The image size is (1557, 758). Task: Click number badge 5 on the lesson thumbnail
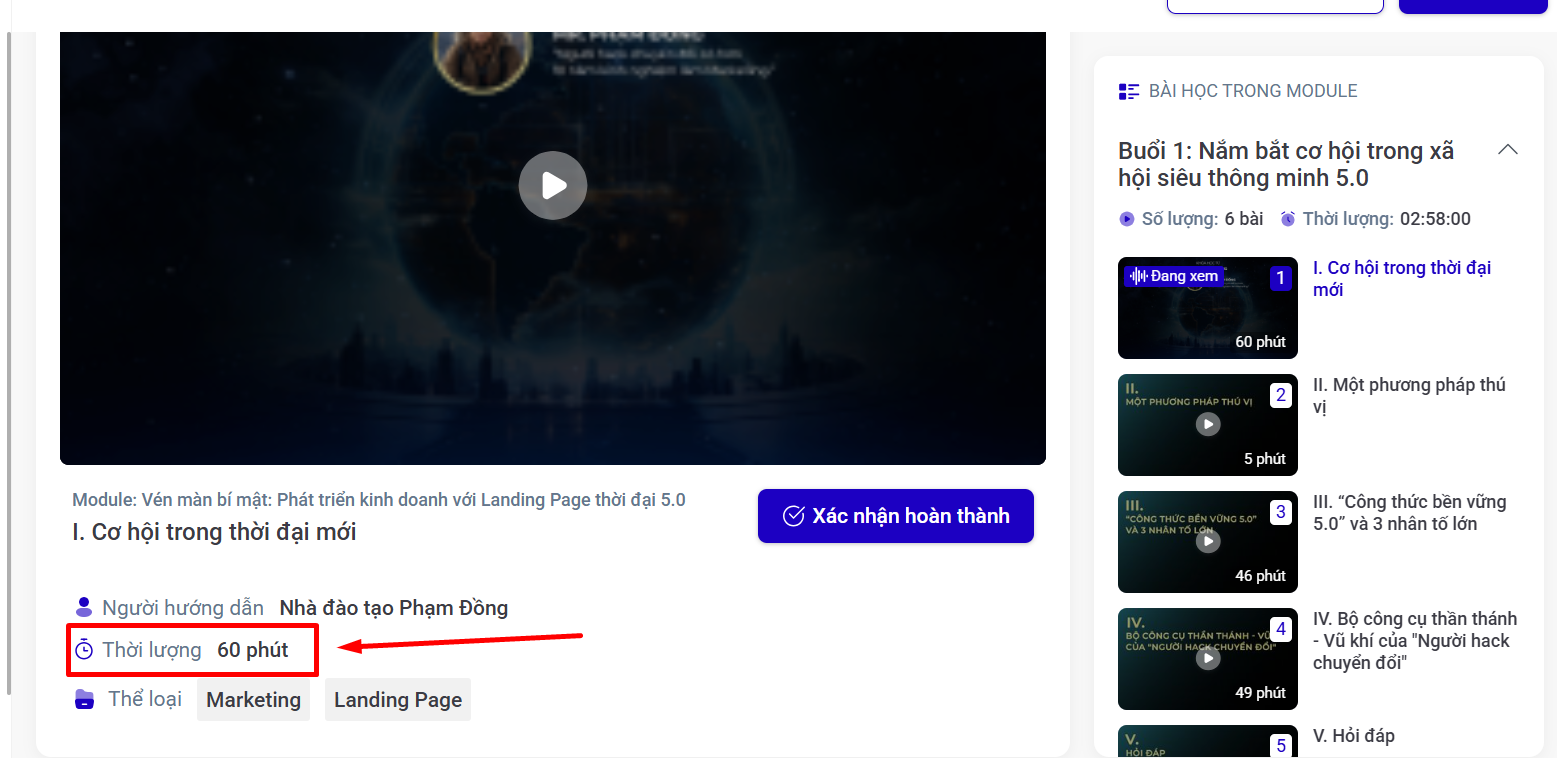1281,745
